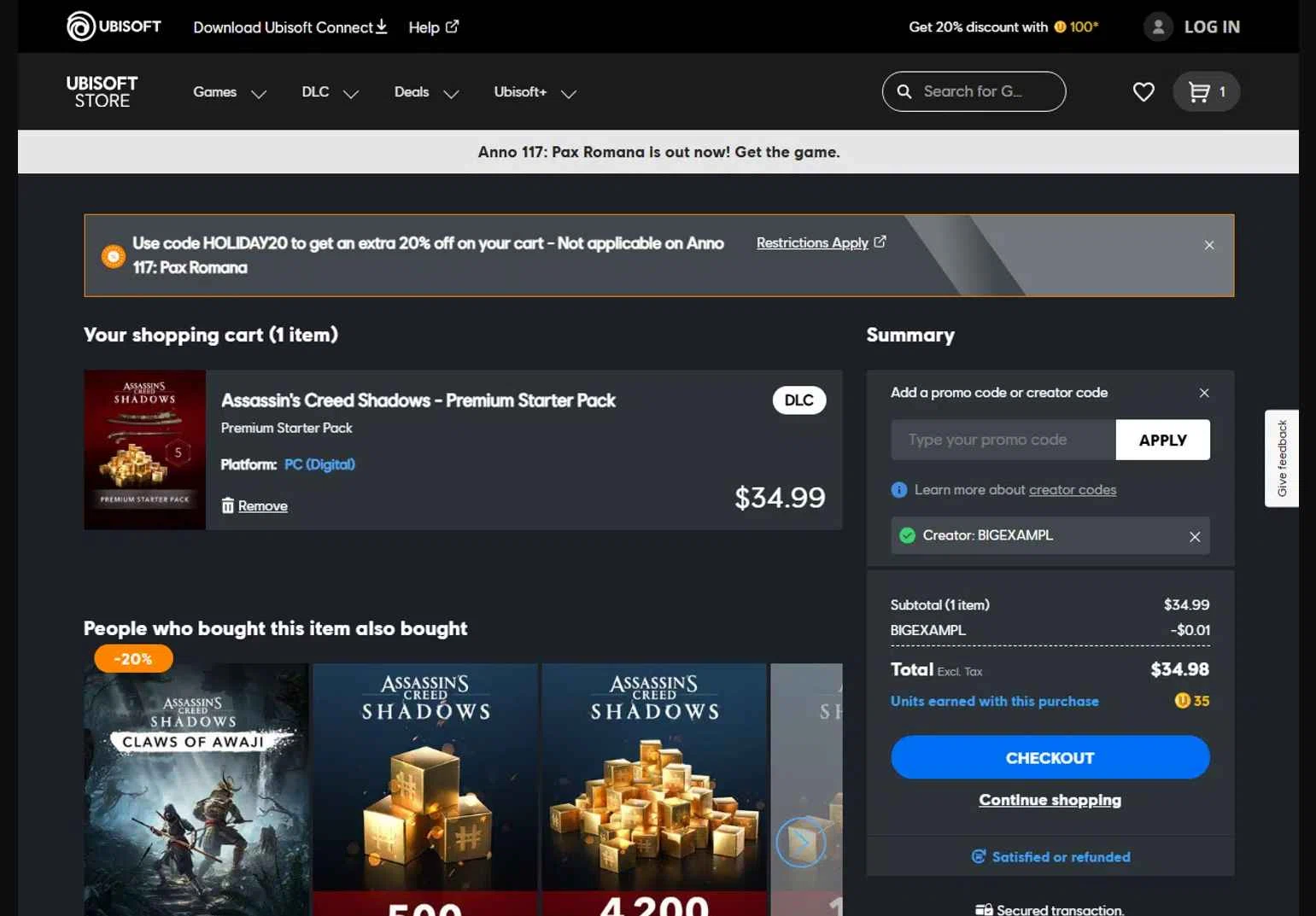Click the promo code input field
Image resolution: width=1316 pixels, height=916 pixels.
[1003, 440]
